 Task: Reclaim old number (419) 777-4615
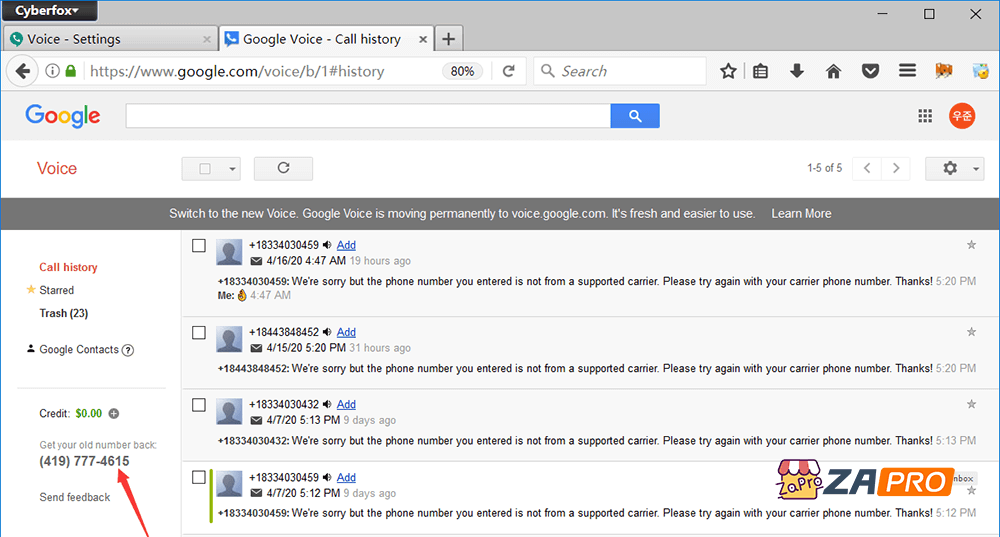click(x=84, y=461)
